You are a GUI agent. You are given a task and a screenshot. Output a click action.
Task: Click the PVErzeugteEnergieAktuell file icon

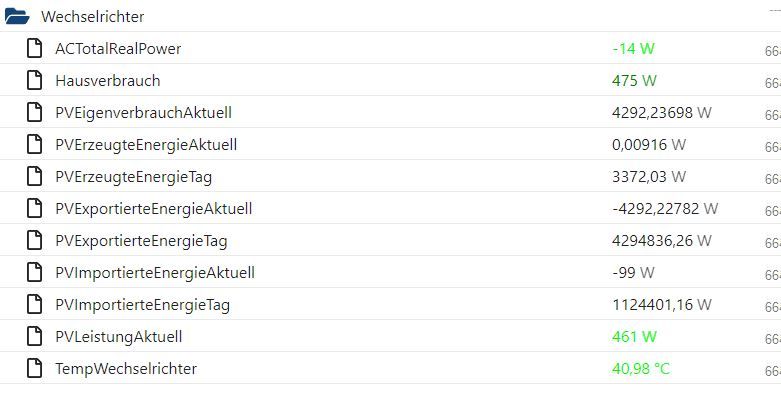coord(34,144)
